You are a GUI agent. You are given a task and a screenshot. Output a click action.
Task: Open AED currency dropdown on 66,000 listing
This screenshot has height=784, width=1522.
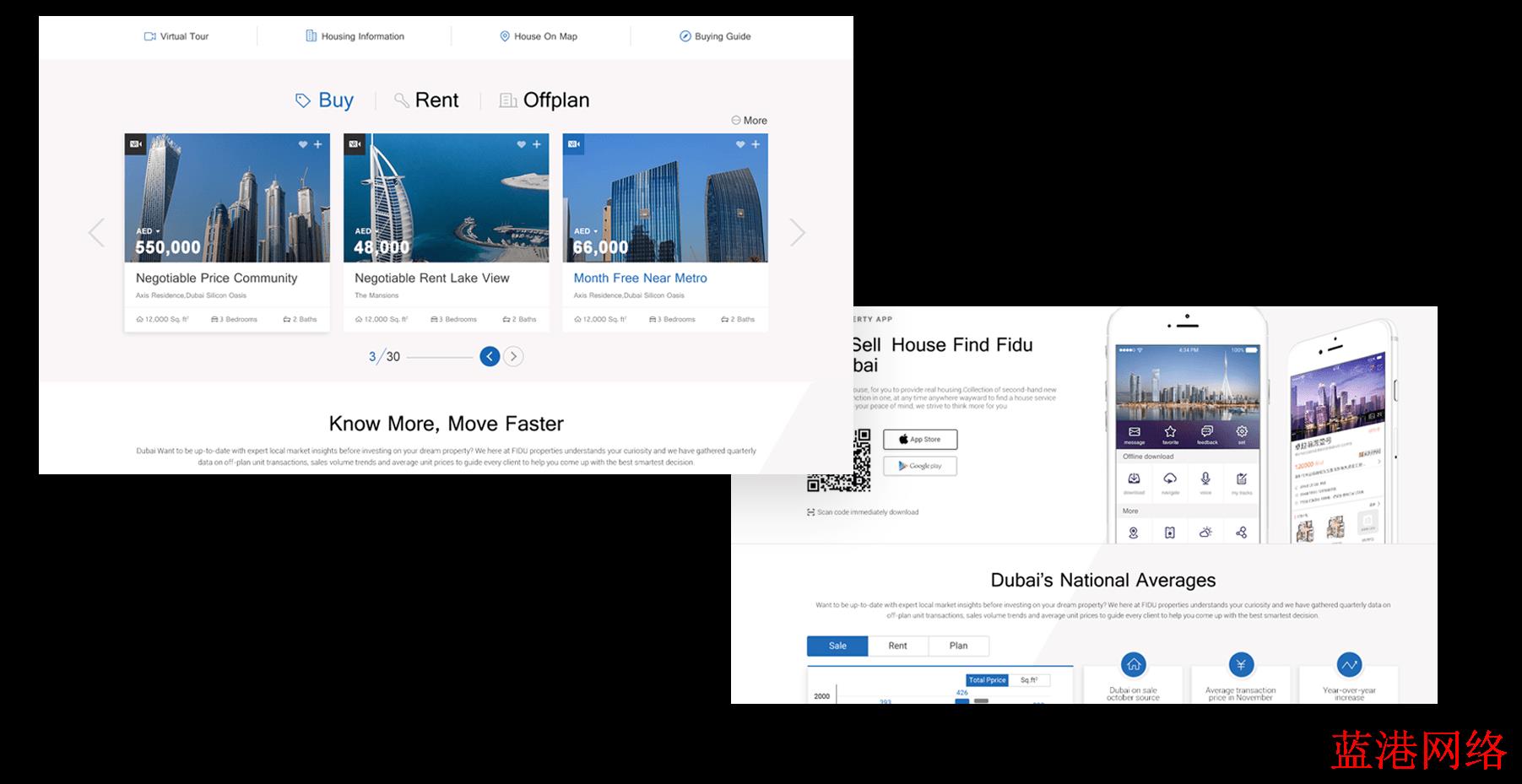pos(586,231)
